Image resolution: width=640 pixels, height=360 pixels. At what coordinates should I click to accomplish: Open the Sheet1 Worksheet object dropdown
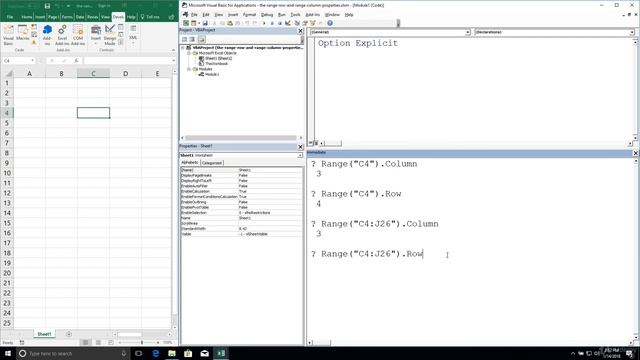(300, 156)
